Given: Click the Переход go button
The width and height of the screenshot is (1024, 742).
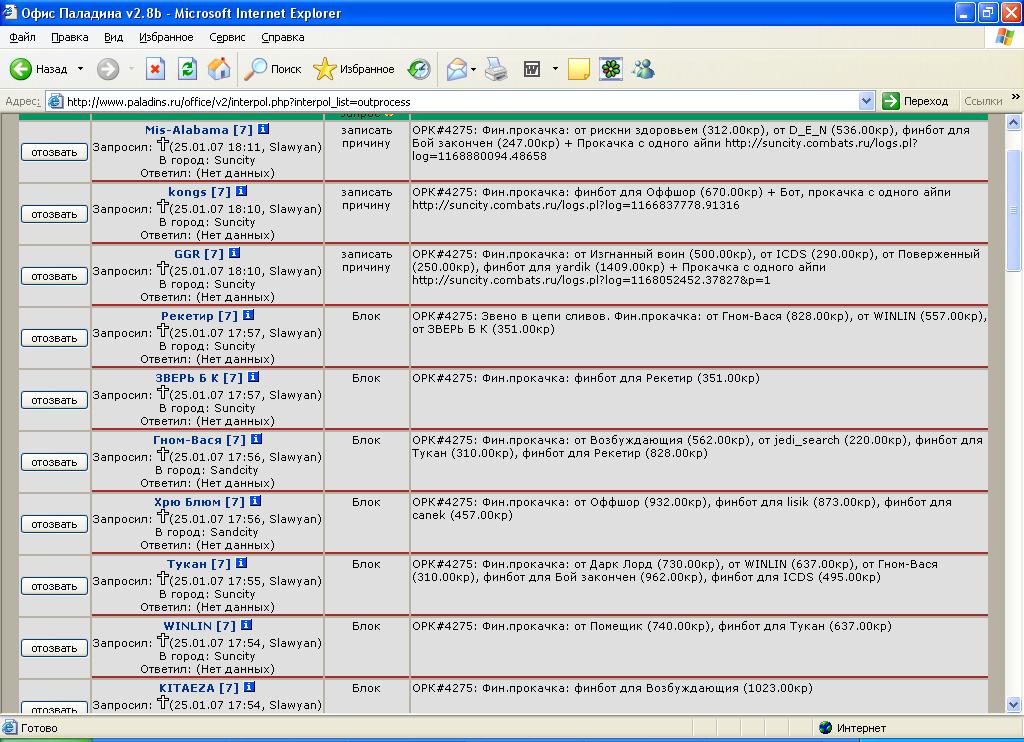Looking at the screenshot, I should coord(915,101).
